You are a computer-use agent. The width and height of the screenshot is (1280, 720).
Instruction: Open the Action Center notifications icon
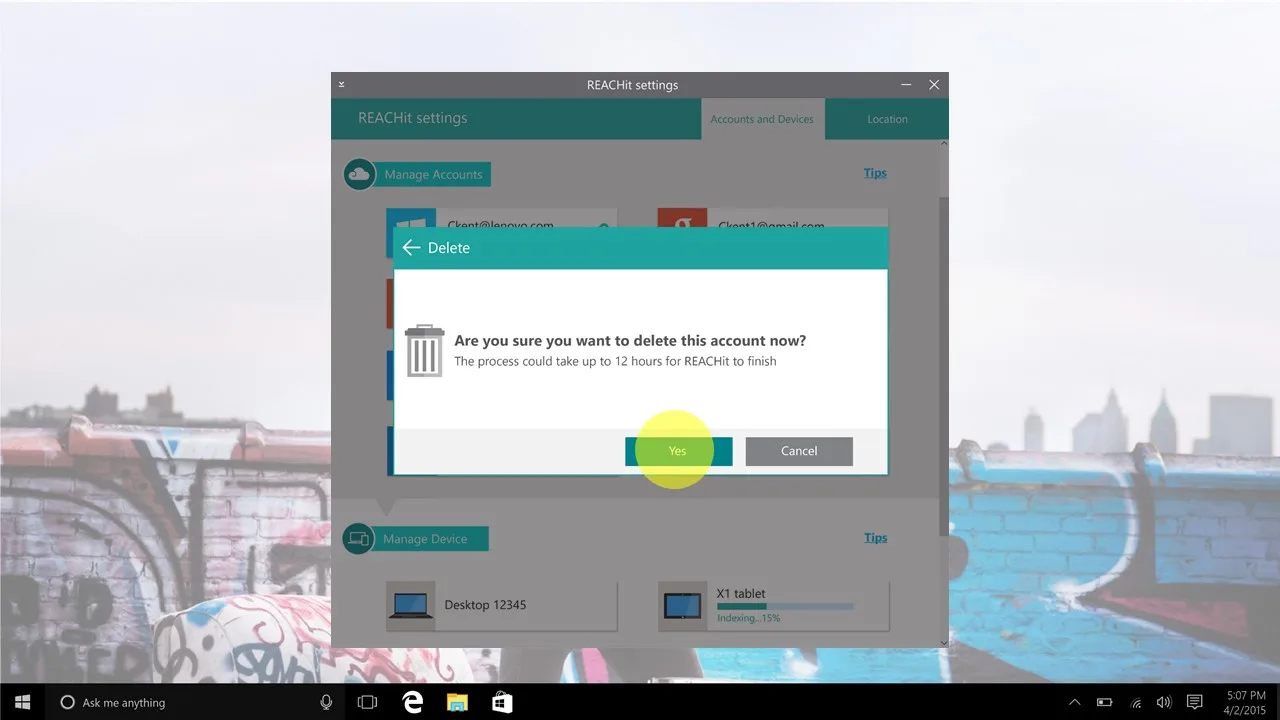1194,702
